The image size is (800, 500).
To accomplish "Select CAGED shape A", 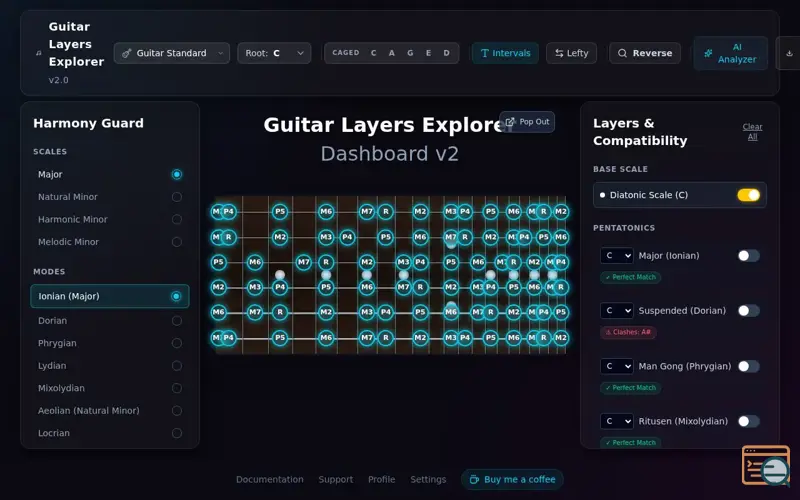I will (x=392, y=53).
